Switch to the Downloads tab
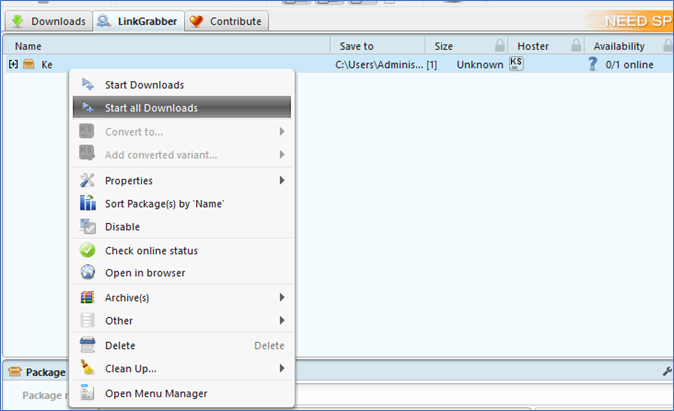Viewport: 674px width, 411px height. [x=47, y=21]
